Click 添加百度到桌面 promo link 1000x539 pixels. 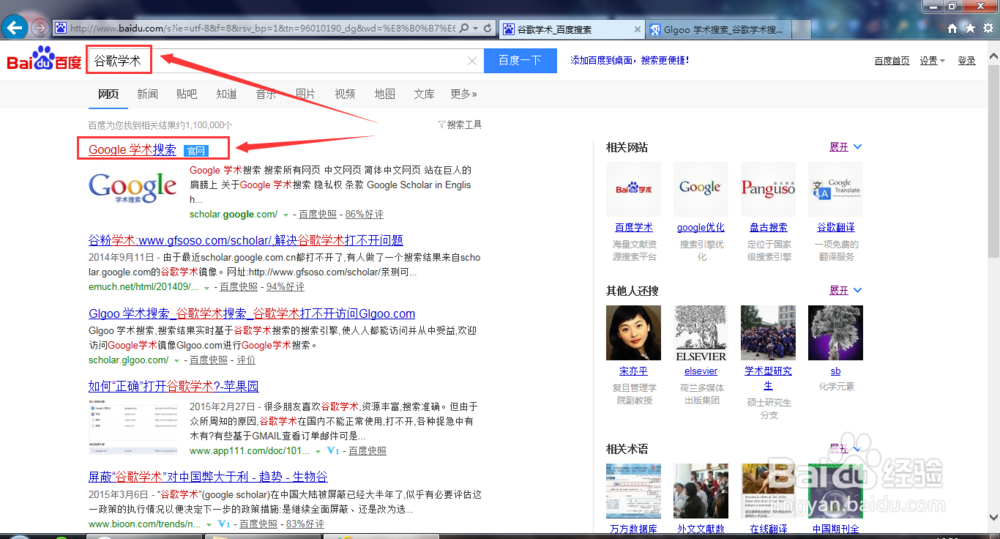629,60
